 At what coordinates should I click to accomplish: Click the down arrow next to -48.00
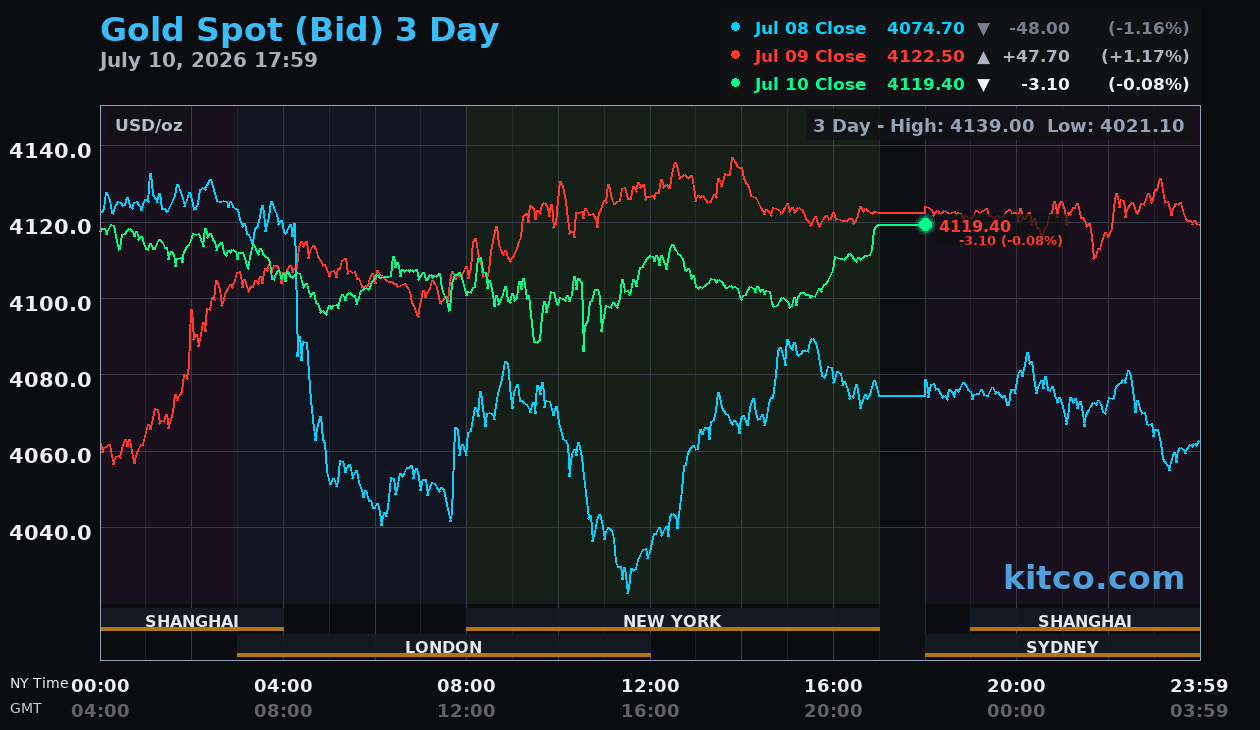tap(983, 29)
